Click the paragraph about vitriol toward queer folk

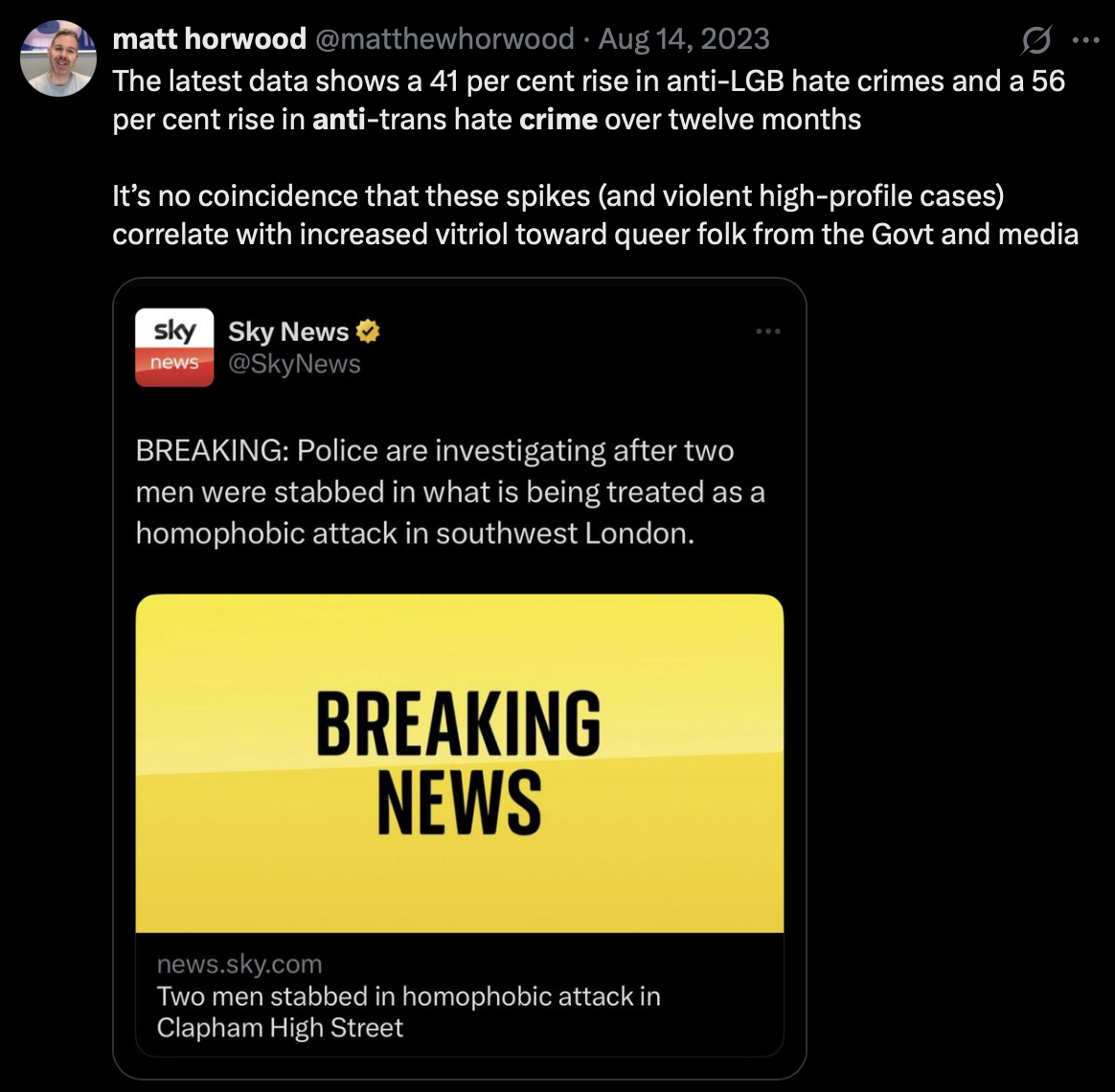[596, 216]
